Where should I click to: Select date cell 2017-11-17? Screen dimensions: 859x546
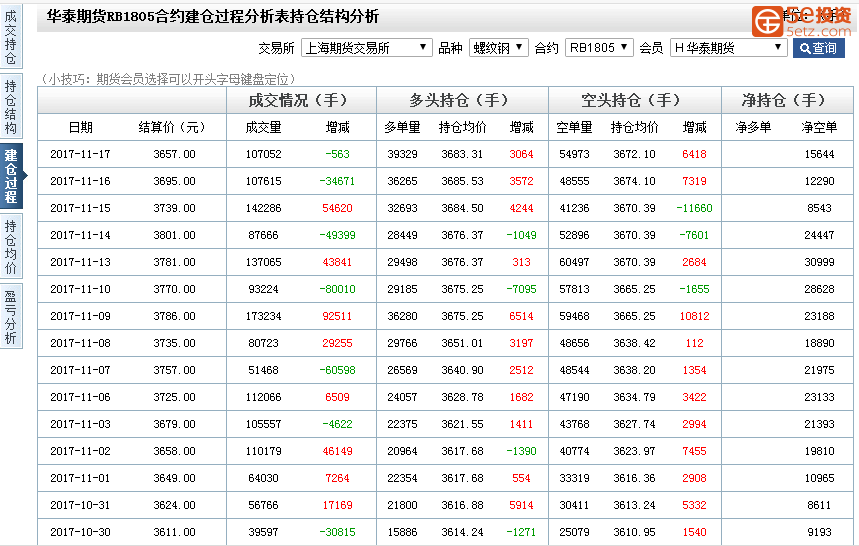coord(81,154)
